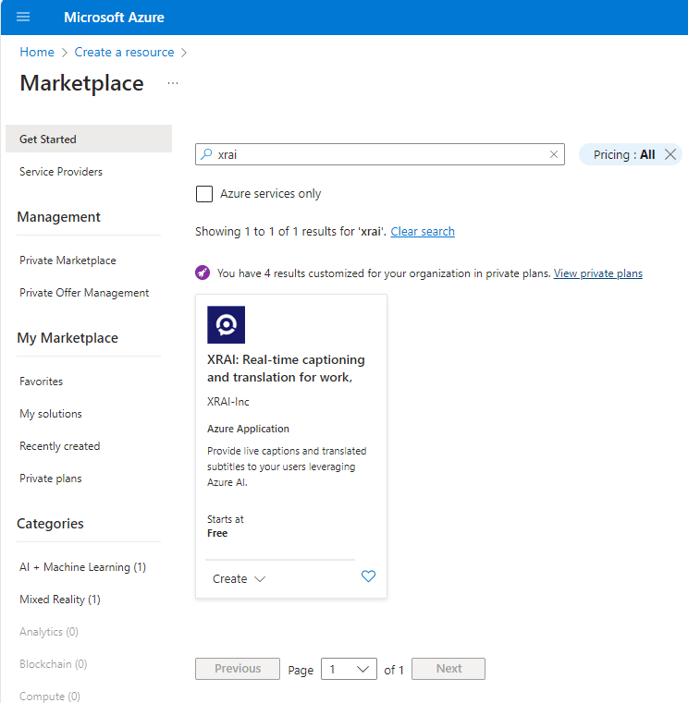This screenshot has width=688, height=703.
Task: Click the purple rocket private plans icon
Action: click(203, 273)
